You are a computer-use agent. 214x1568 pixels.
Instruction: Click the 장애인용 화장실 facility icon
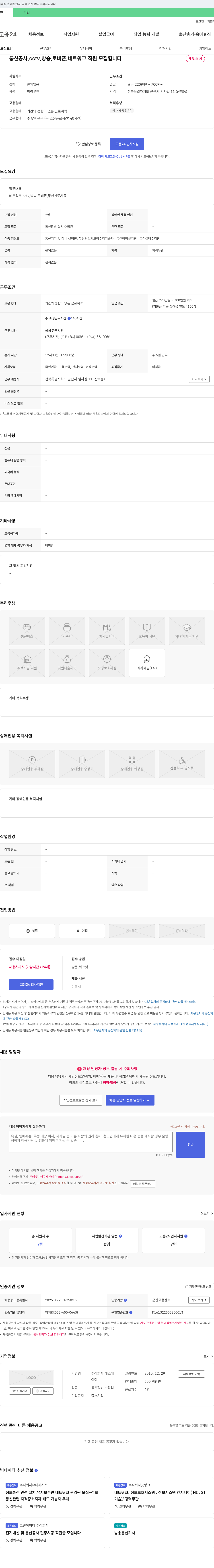click(132, 764)
